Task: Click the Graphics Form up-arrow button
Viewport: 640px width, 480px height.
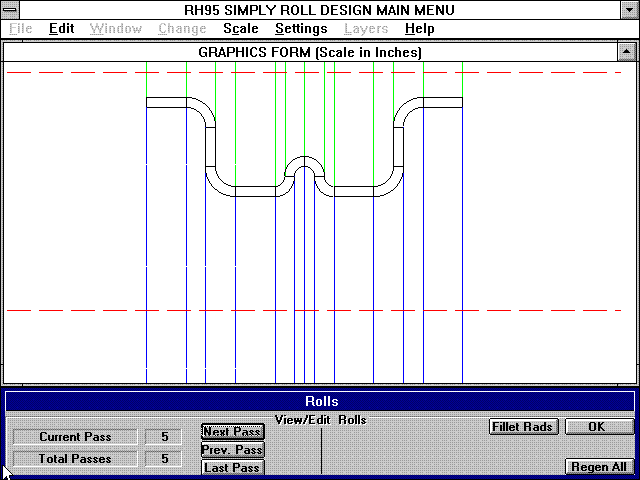Action: point(627,52)
